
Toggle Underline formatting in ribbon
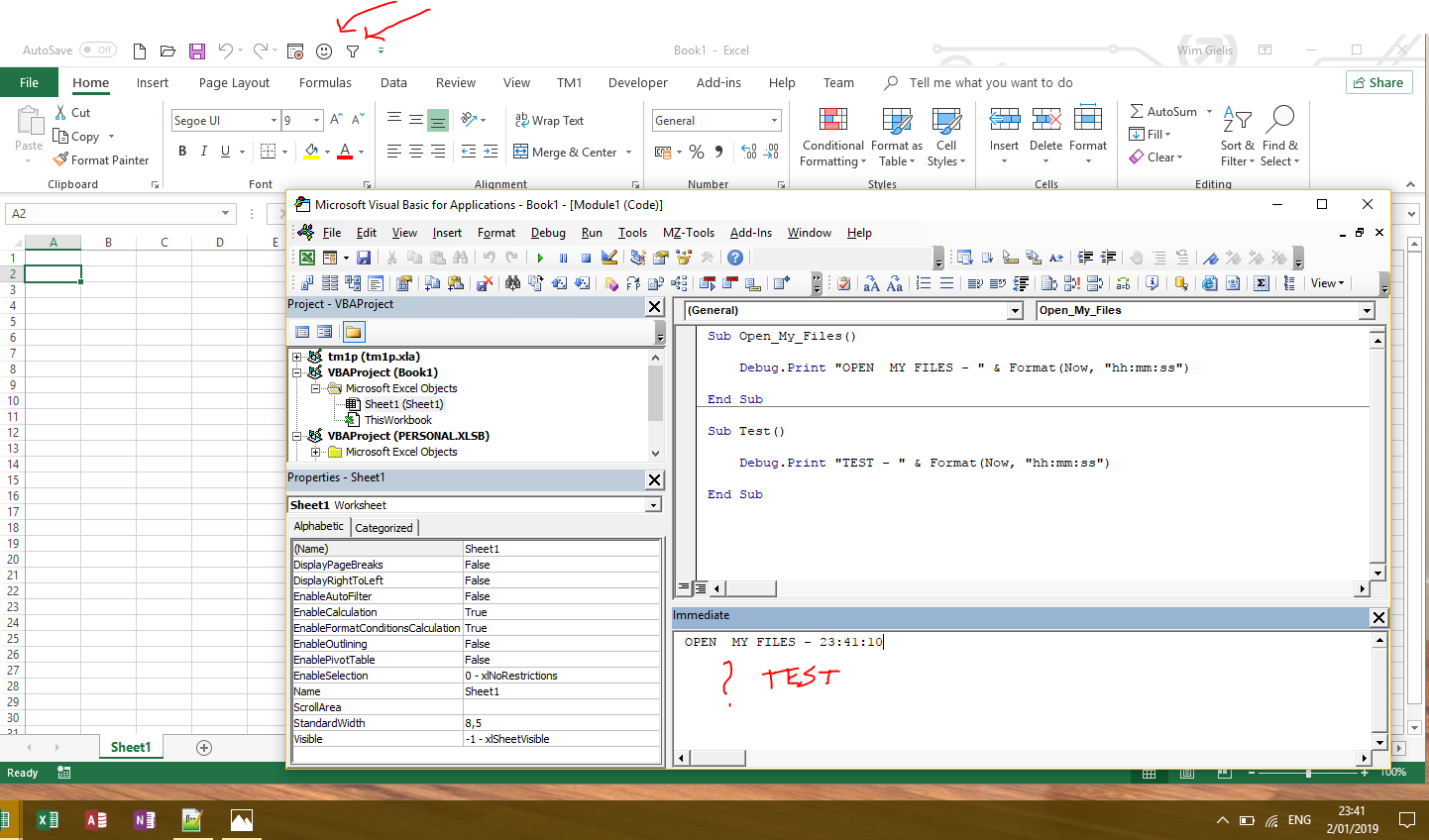226,151
